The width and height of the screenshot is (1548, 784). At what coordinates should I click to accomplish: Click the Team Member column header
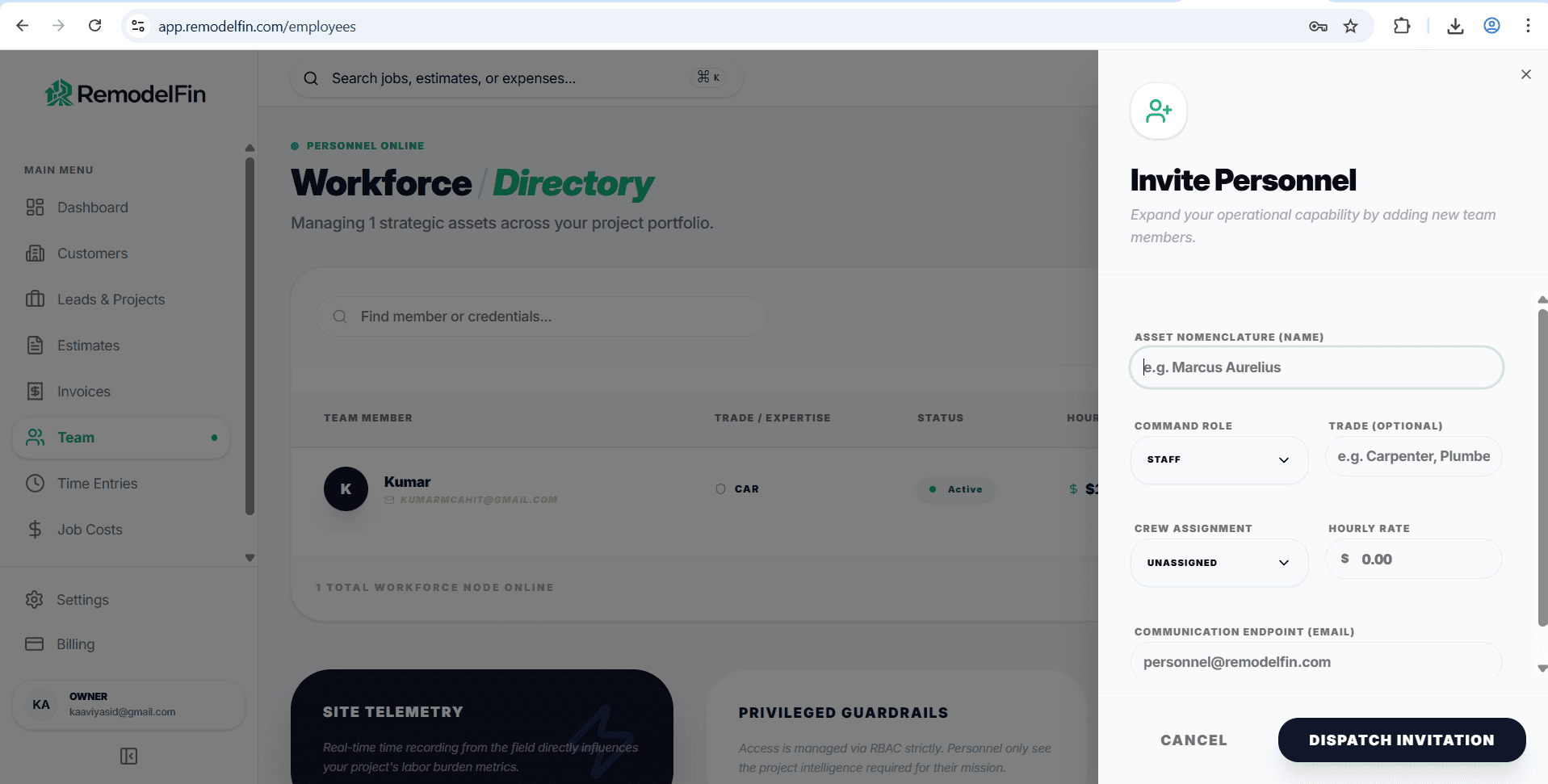click(368, 417)
